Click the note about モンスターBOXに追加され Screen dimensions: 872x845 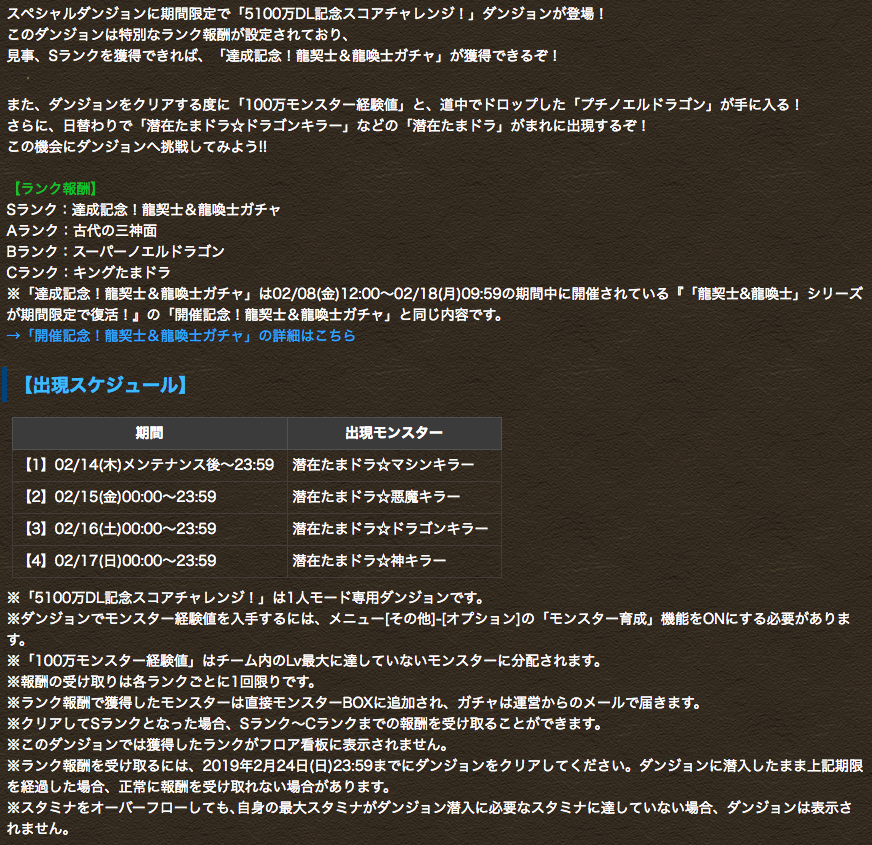coord(354,703)
